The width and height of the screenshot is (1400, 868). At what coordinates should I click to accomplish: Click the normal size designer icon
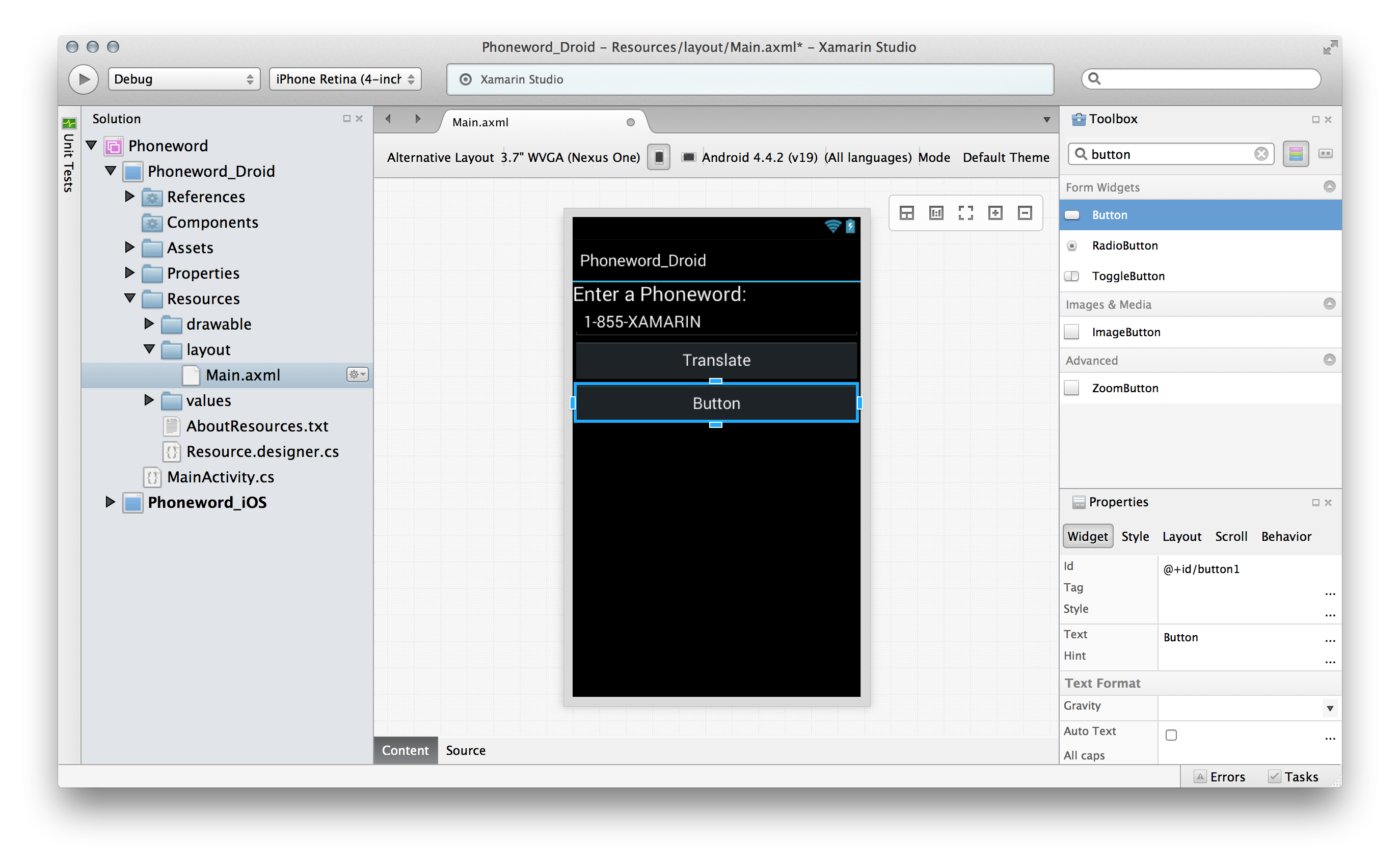936,213
